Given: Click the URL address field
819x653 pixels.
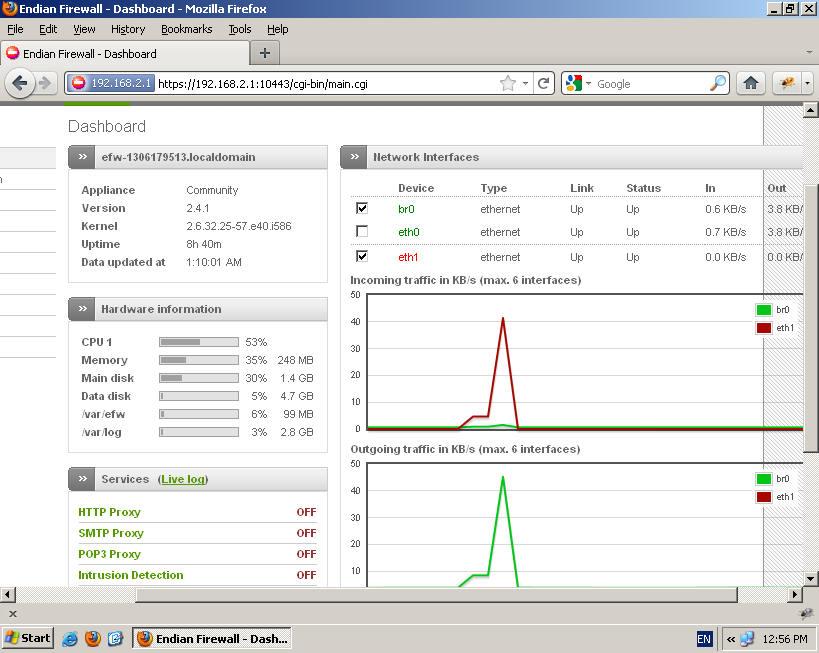Looking at the screenshot, I should click(x=326, y=84).
